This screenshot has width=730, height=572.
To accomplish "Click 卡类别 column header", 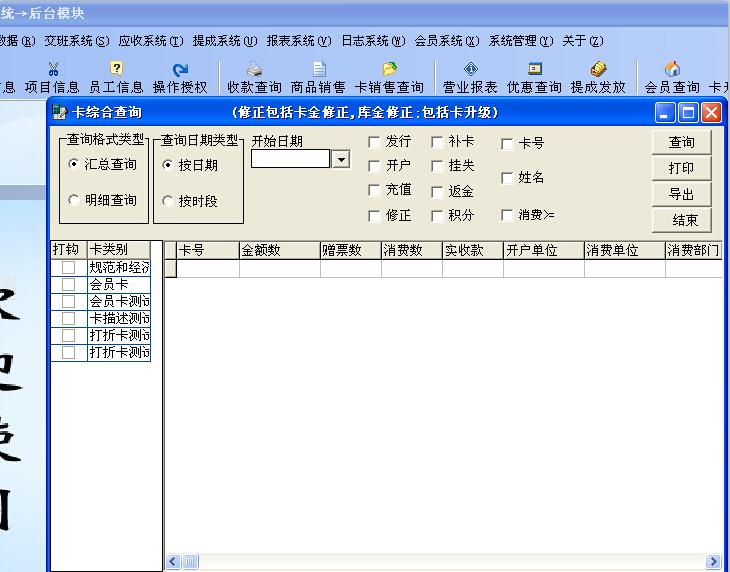I will point(119,249).
